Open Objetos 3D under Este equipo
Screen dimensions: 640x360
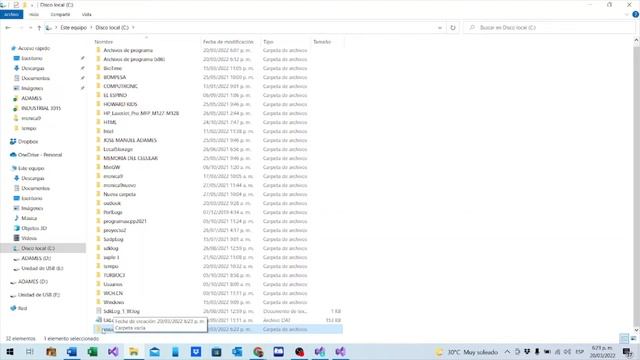click(x=34, y=228)
